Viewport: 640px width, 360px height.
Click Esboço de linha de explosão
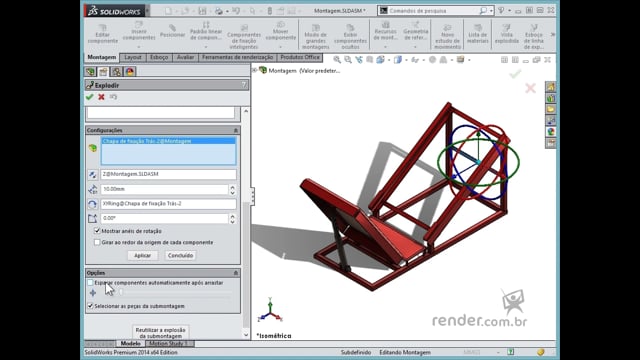click(533, 36)
